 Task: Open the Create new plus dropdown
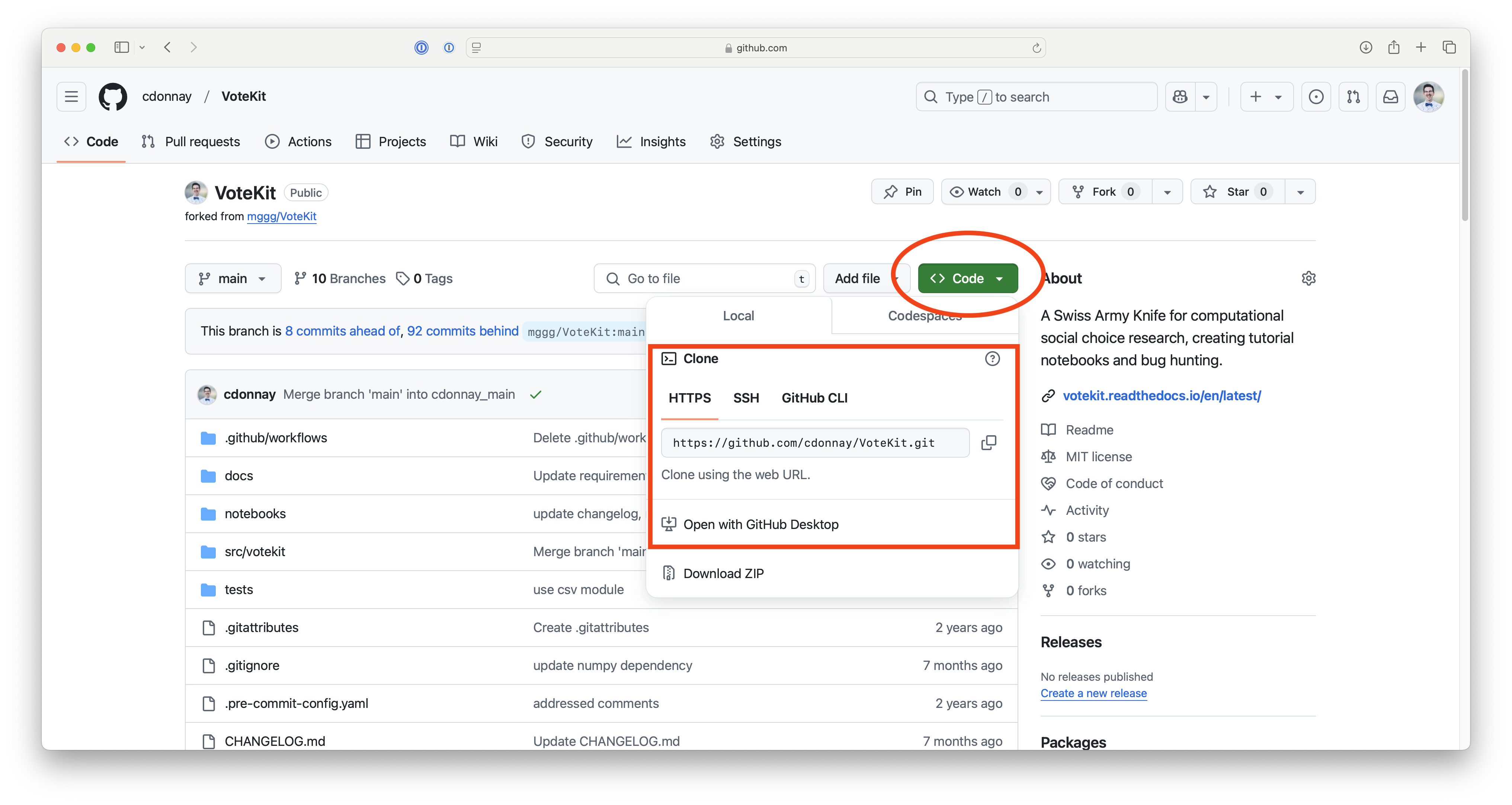point(1267,97)
